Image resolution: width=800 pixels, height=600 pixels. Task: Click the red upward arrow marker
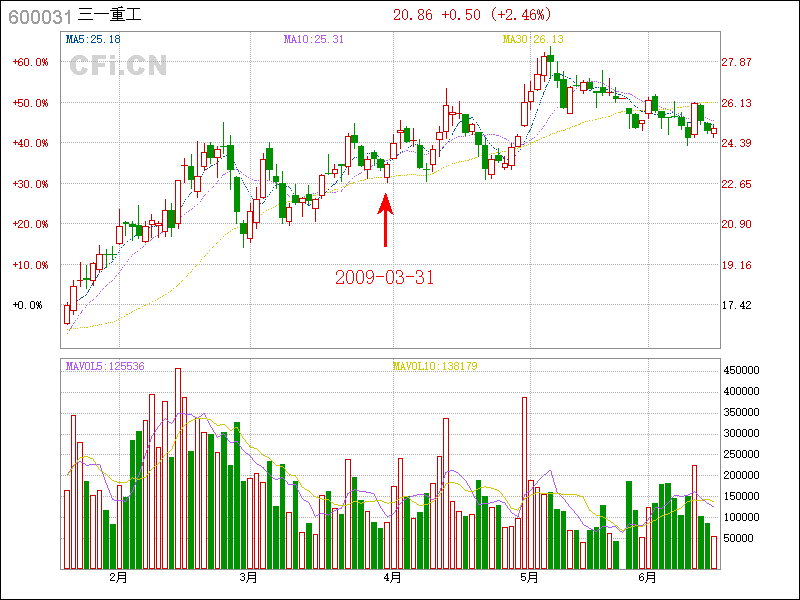click(386, 218)
